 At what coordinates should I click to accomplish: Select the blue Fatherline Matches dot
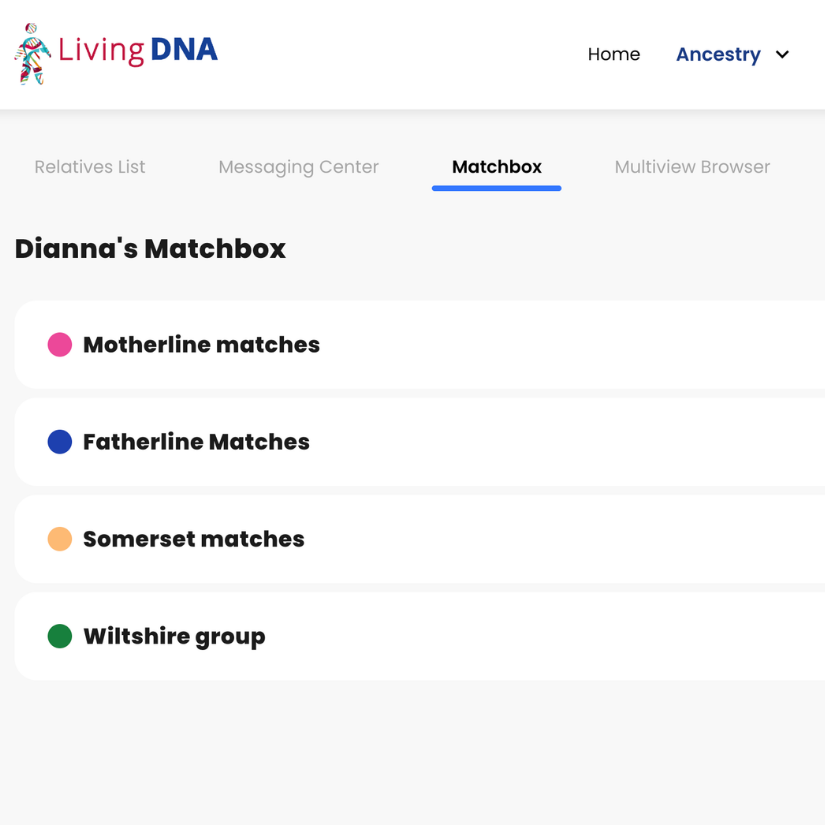pyautogui.click(x=59, y=441)
